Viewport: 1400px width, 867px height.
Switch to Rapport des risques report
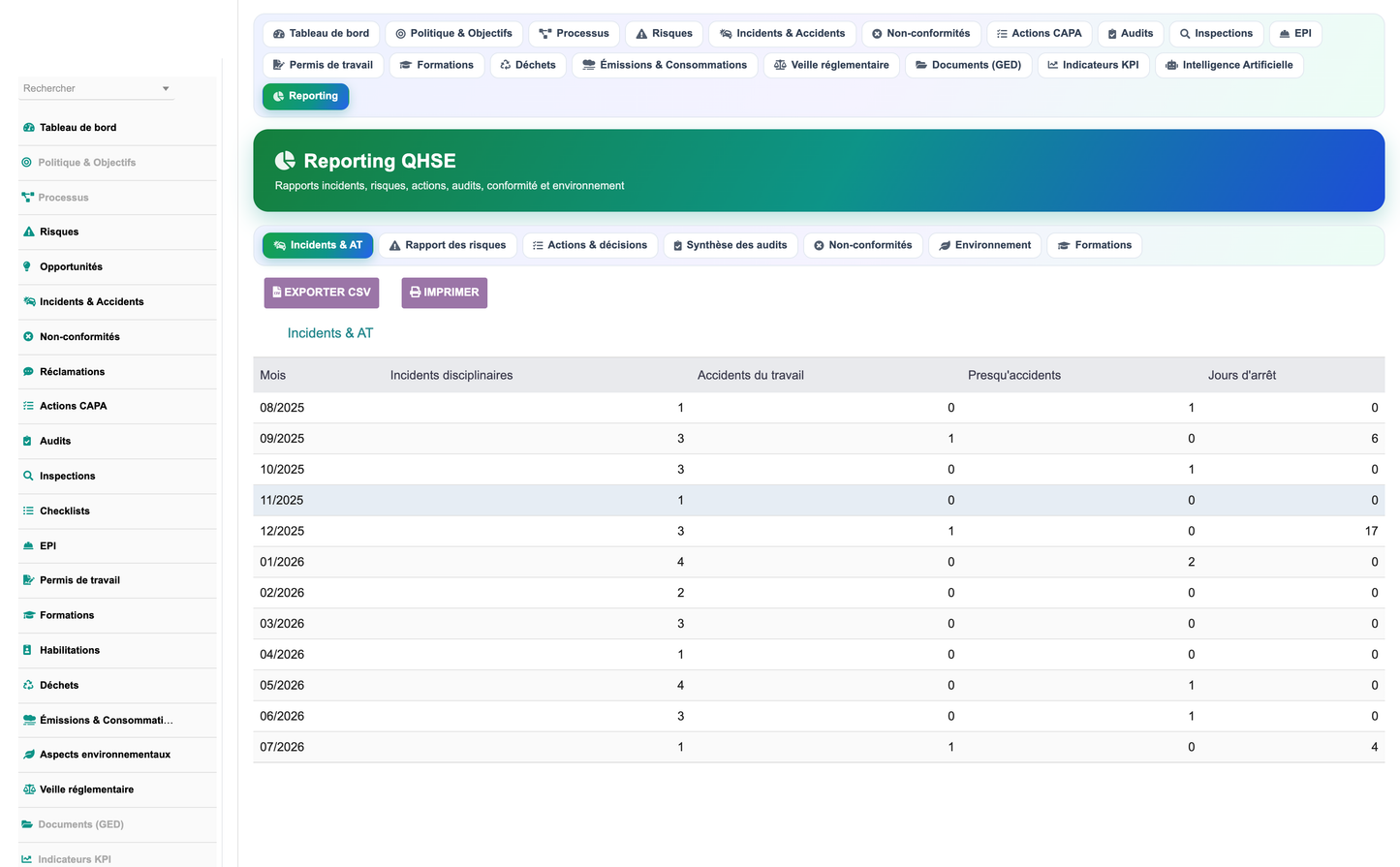pos(447,245)
